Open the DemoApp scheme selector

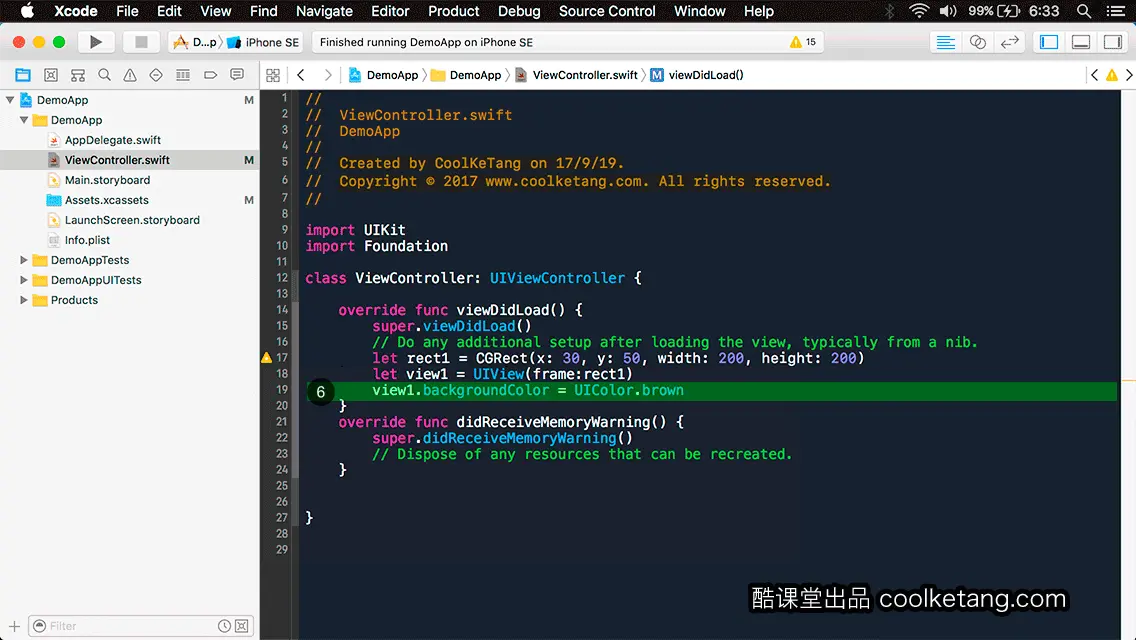(x=194, y=42)
